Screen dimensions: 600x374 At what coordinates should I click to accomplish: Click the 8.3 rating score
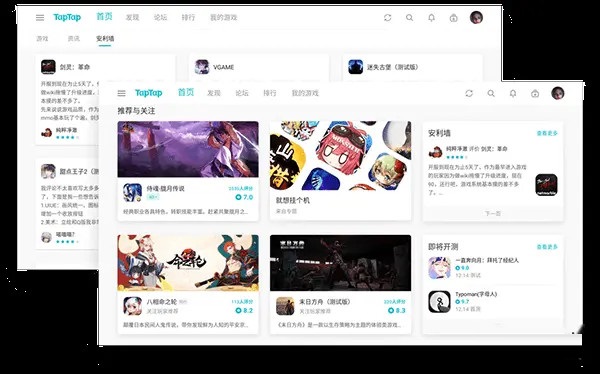coord(397,311)
